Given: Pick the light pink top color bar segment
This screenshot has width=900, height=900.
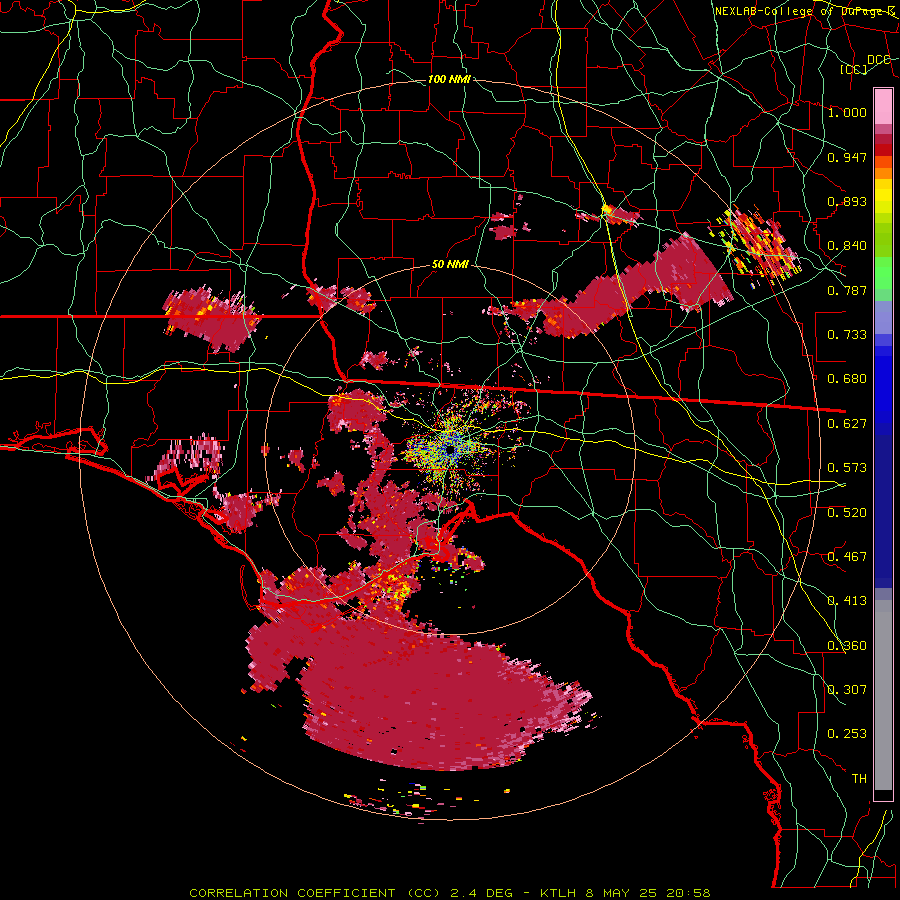Looking at the screenshot, I should click(883, 106).
